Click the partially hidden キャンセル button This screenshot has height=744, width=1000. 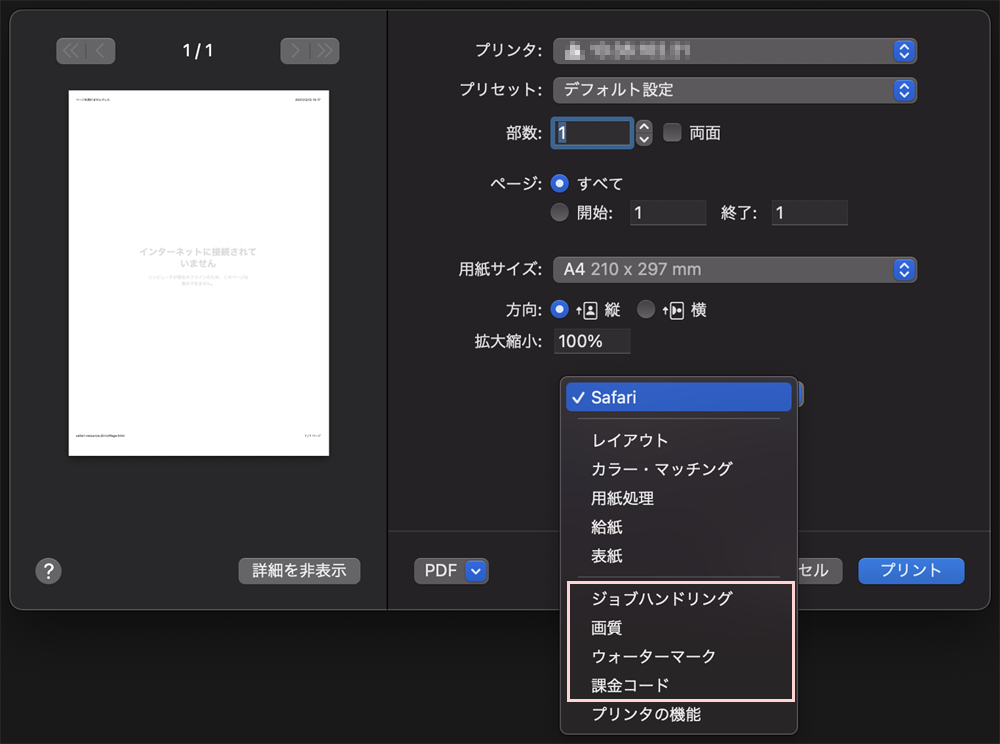point(820,571)
